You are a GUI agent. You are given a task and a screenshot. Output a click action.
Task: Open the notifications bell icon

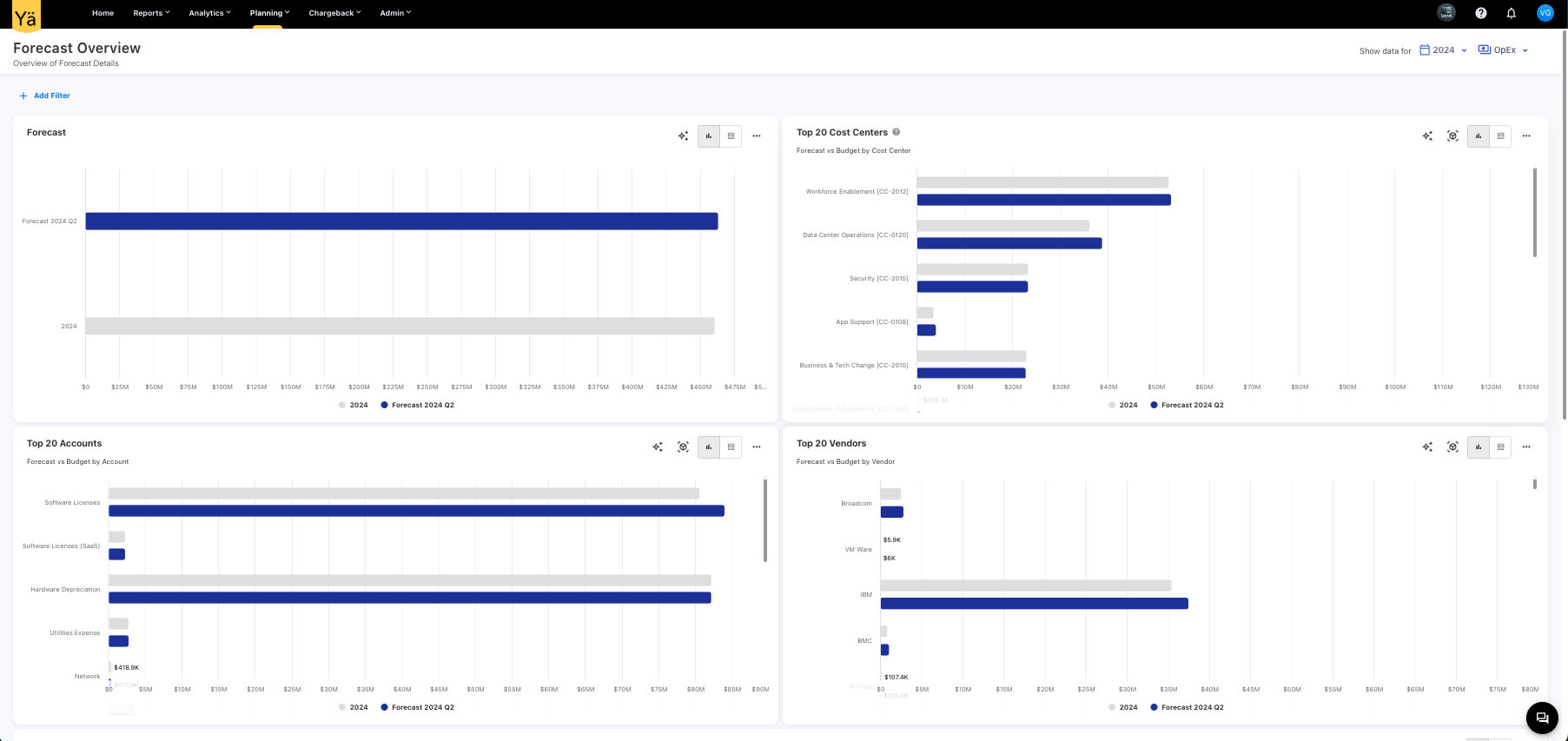point(1511,13)
